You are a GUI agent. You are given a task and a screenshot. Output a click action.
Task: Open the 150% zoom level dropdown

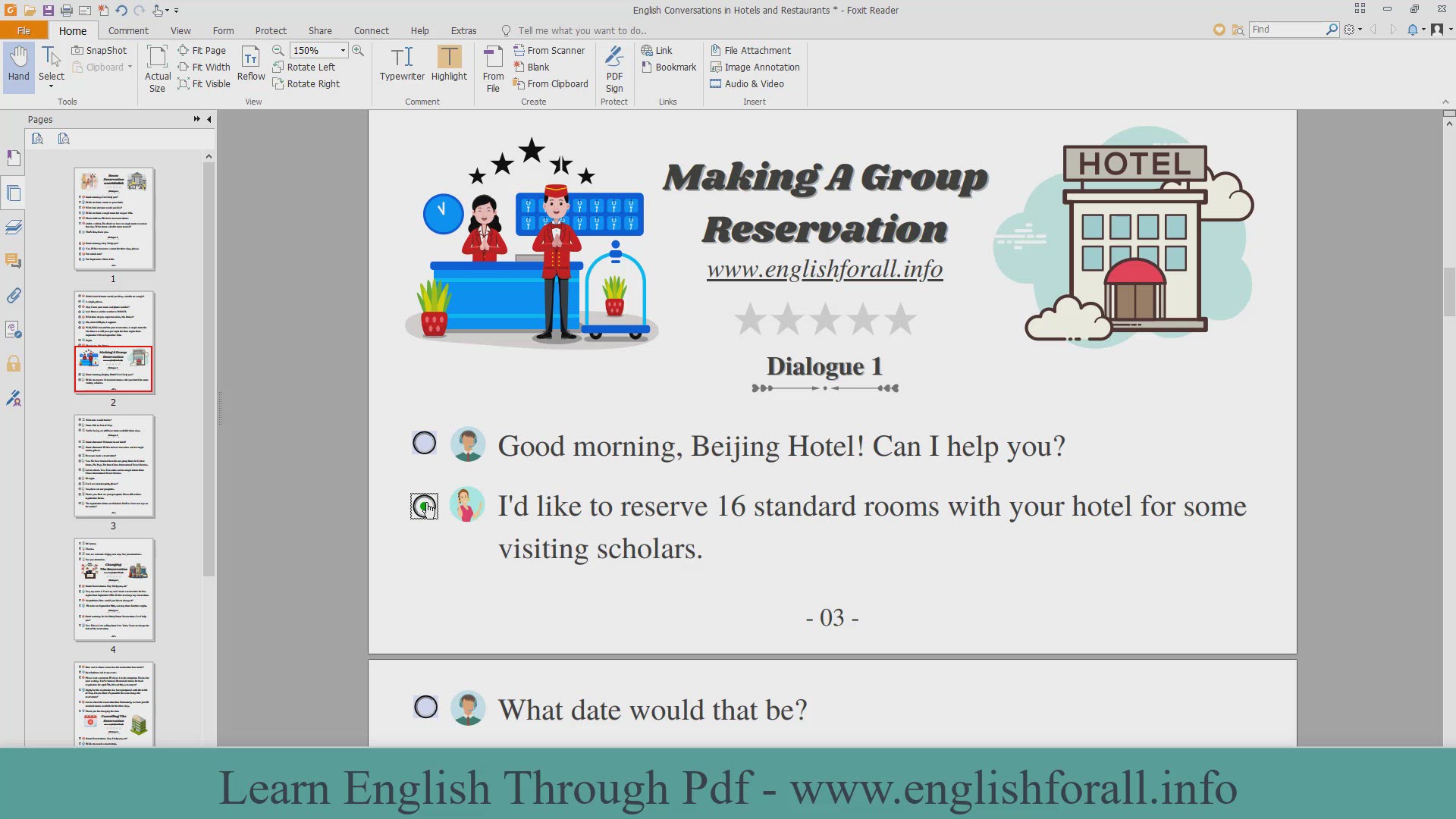pos(343,50)
